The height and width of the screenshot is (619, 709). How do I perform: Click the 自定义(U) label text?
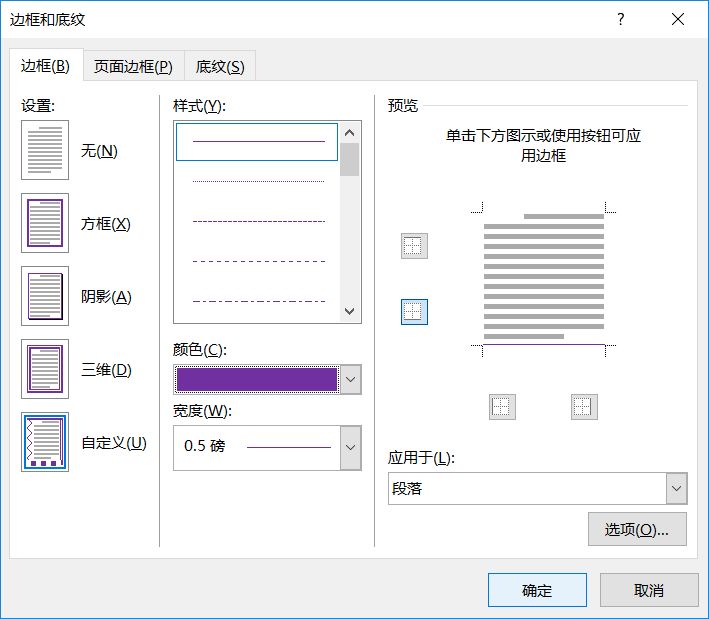(x=114, y=443)
